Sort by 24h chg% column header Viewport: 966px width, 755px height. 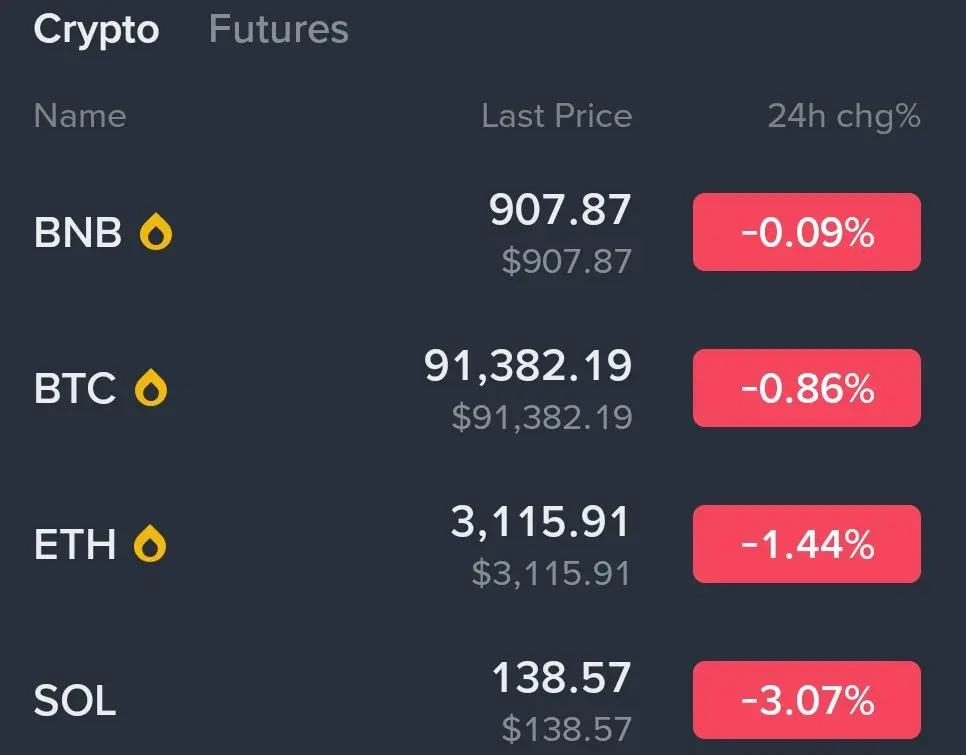(843, 116)
